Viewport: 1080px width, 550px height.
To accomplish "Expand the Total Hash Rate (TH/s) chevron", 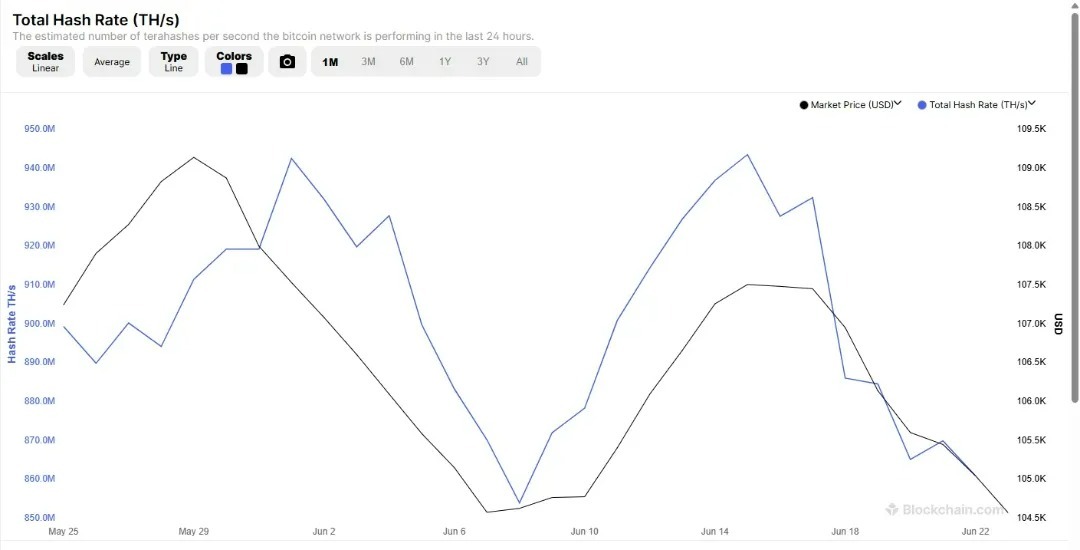I will click(x=1032, y=104).
